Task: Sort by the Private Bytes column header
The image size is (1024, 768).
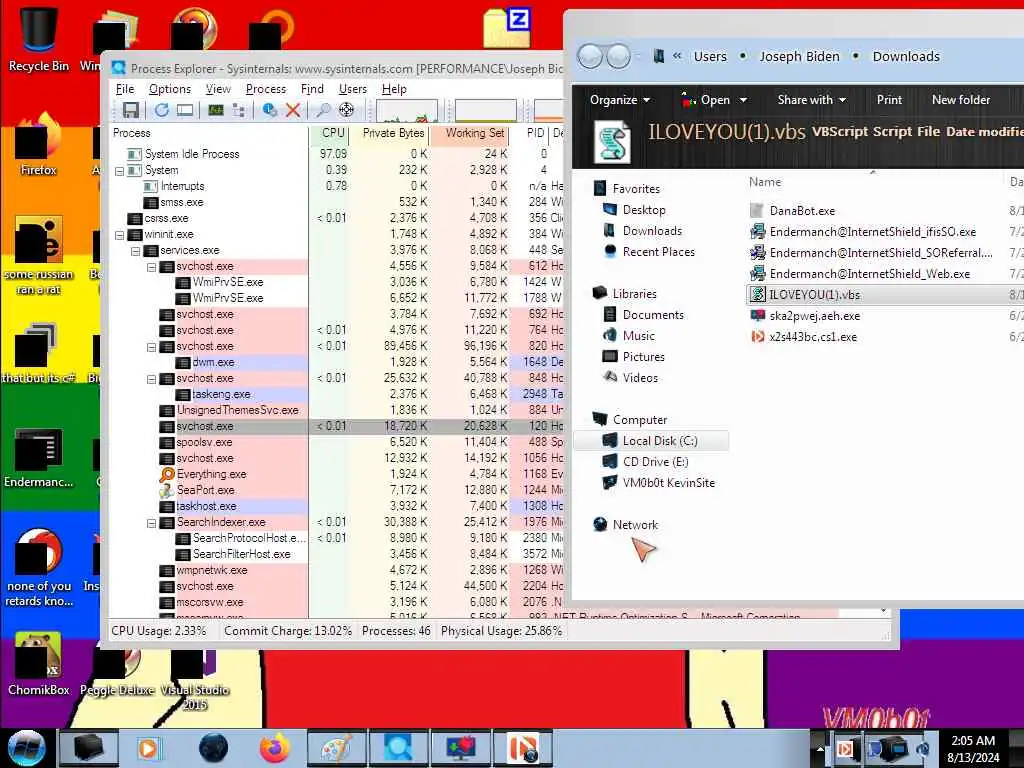Action: [x=389, y=133]
